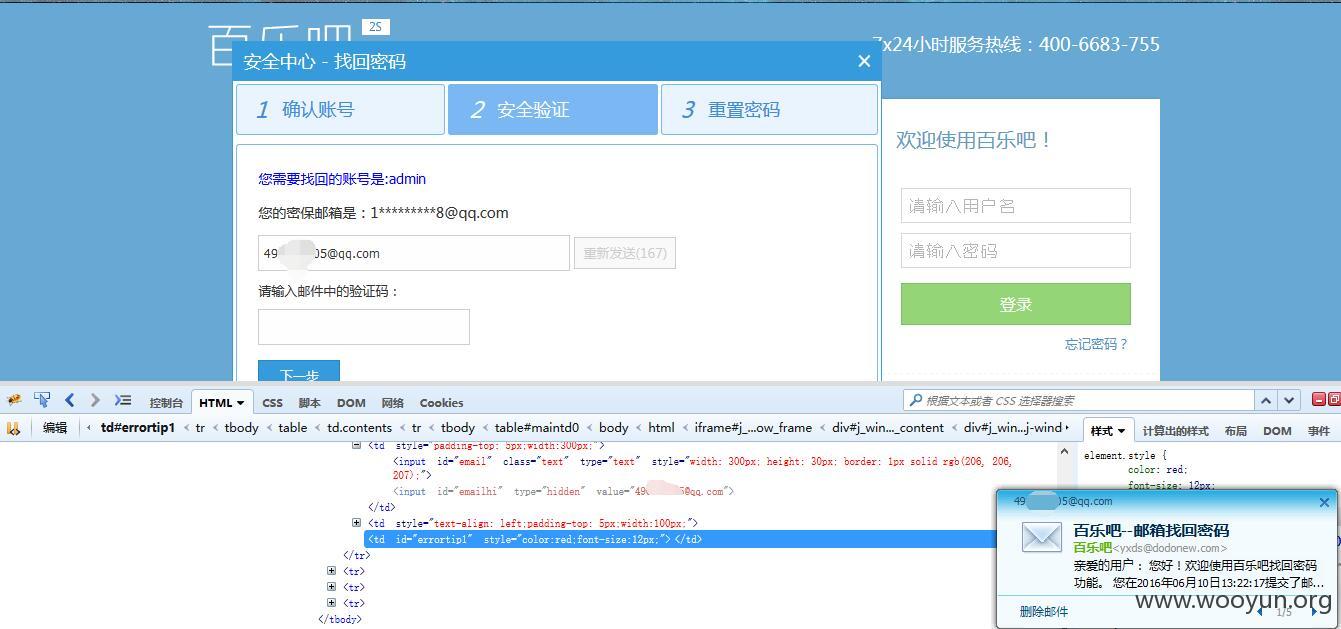Click the 下一步 next step button

(x=299, y=372)
